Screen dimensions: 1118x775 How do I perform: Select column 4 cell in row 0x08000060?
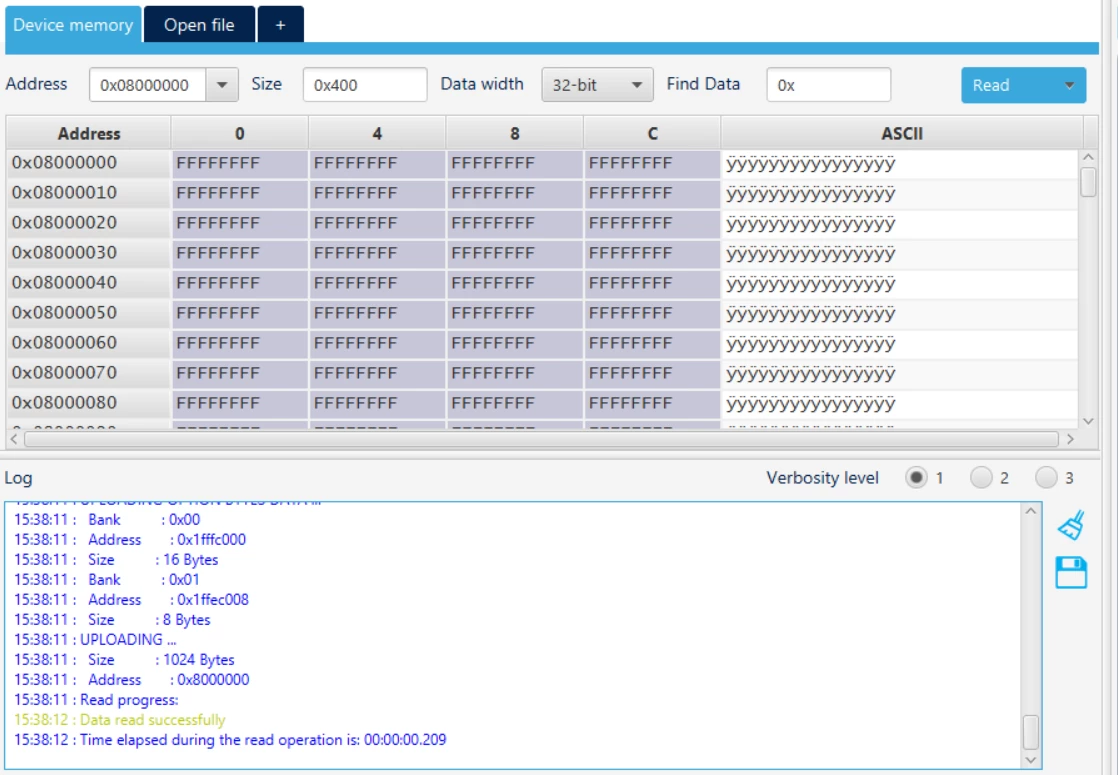tap(377, 343)
